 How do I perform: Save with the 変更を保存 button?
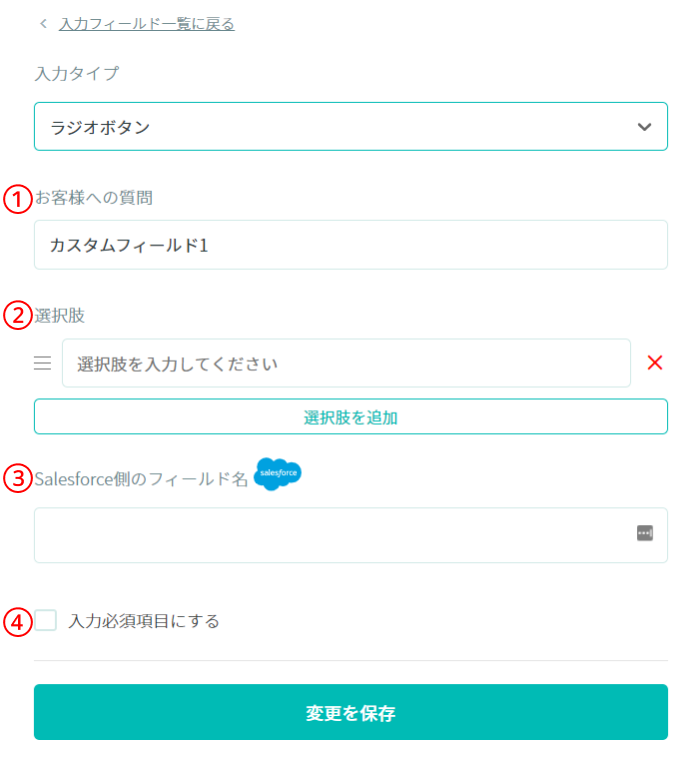351,712
